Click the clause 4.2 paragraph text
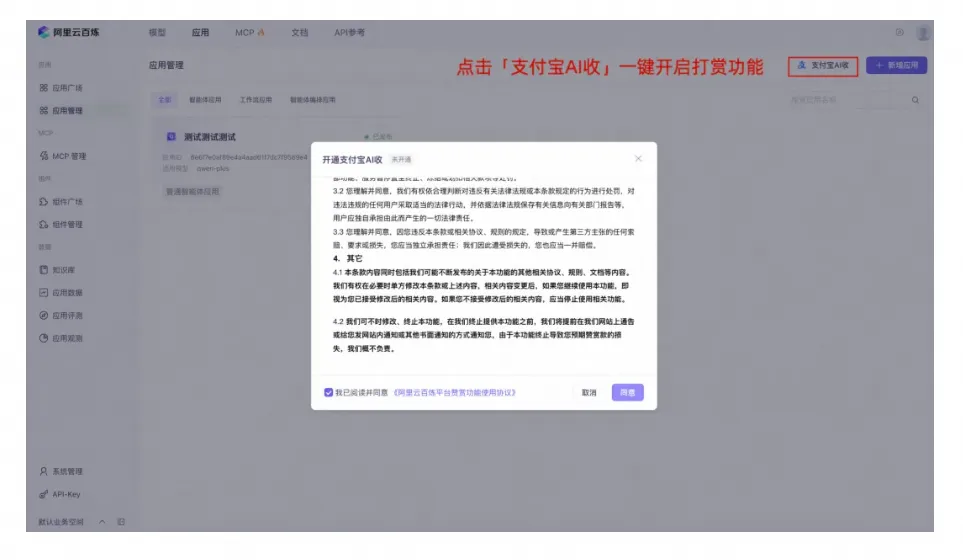963x560 pixels. 484,335
